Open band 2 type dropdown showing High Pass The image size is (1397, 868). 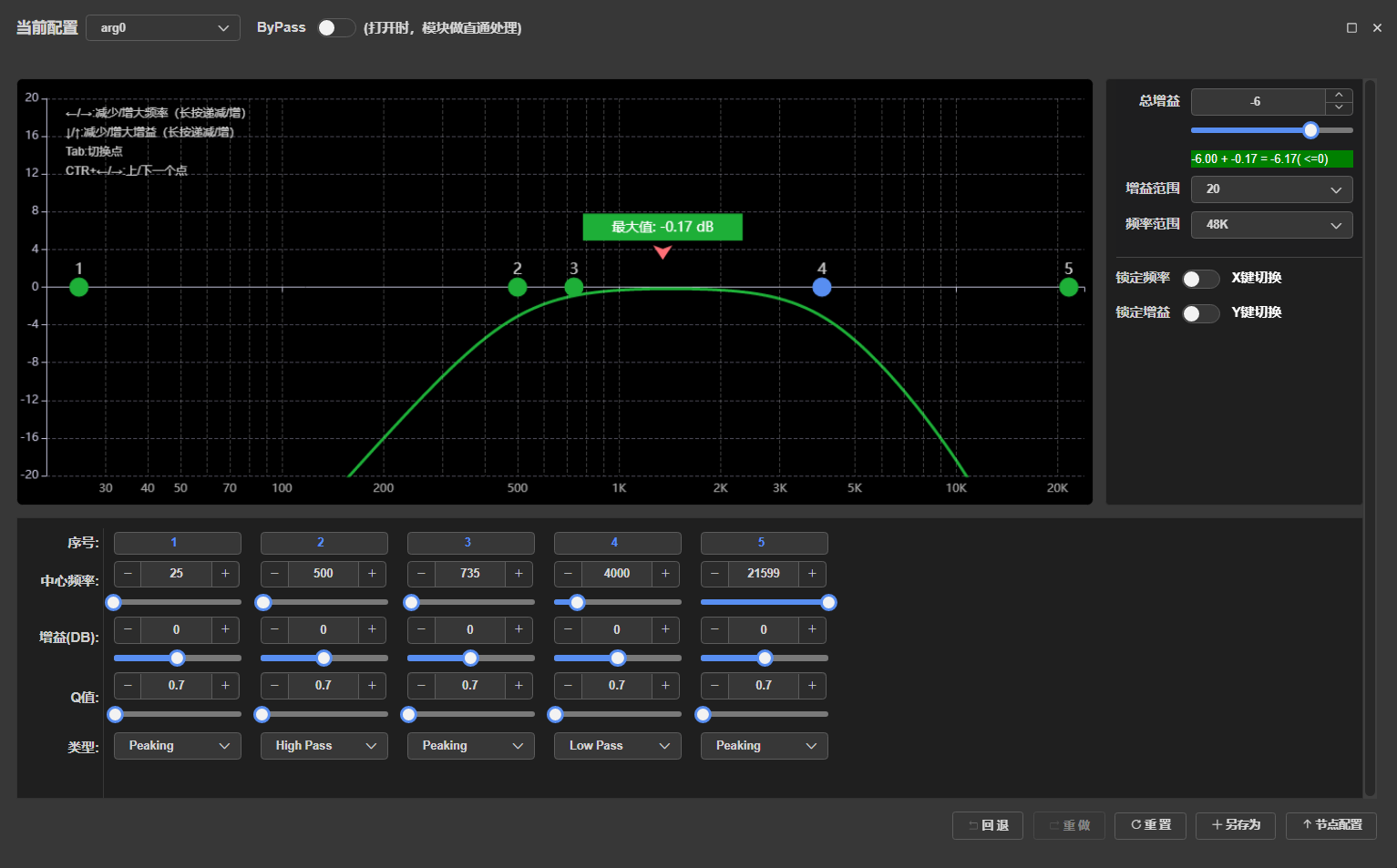324,746
